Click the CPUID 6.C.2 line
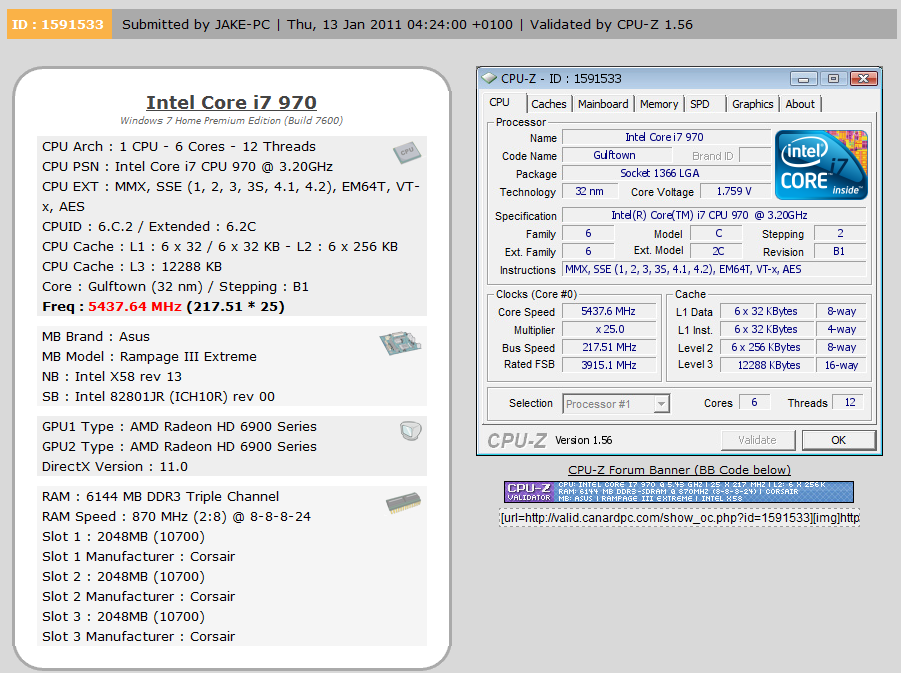Viewport: 901px width, 673px height. tap(149, 226)
